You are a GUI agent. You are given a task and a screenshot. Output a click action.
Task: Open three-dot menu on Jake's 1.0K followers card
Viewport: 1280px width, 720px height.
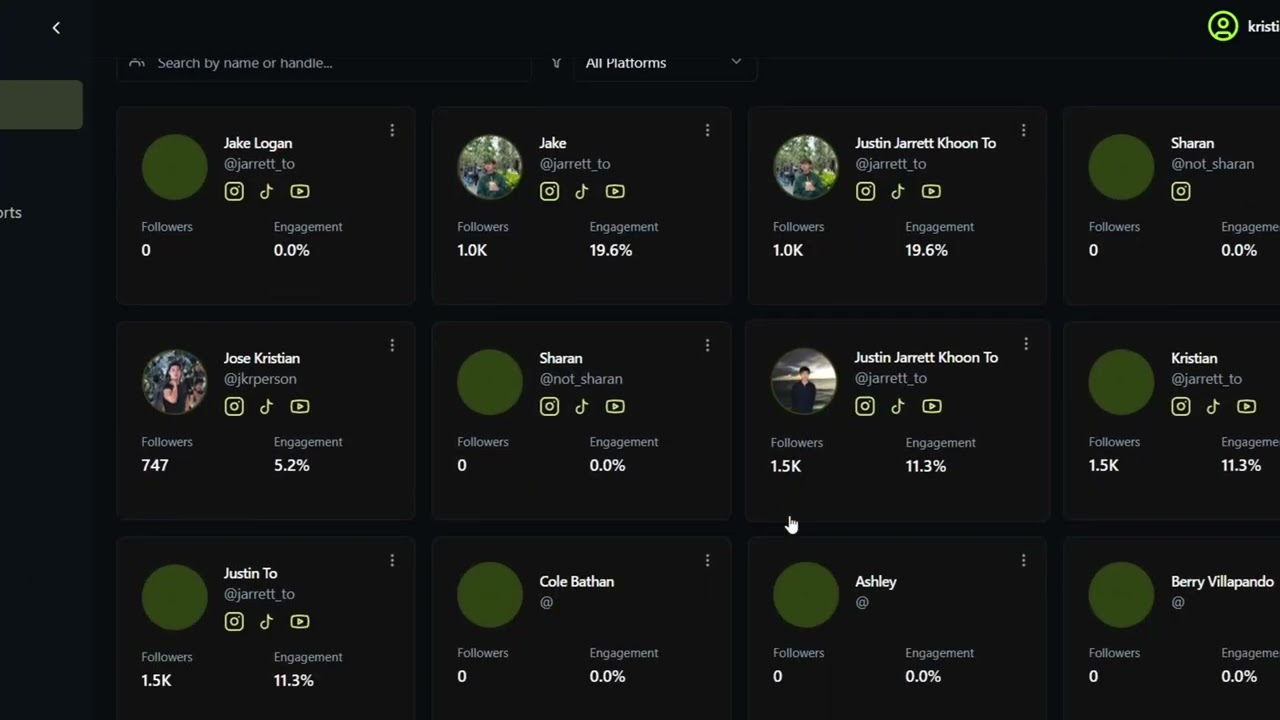(707, 130)
